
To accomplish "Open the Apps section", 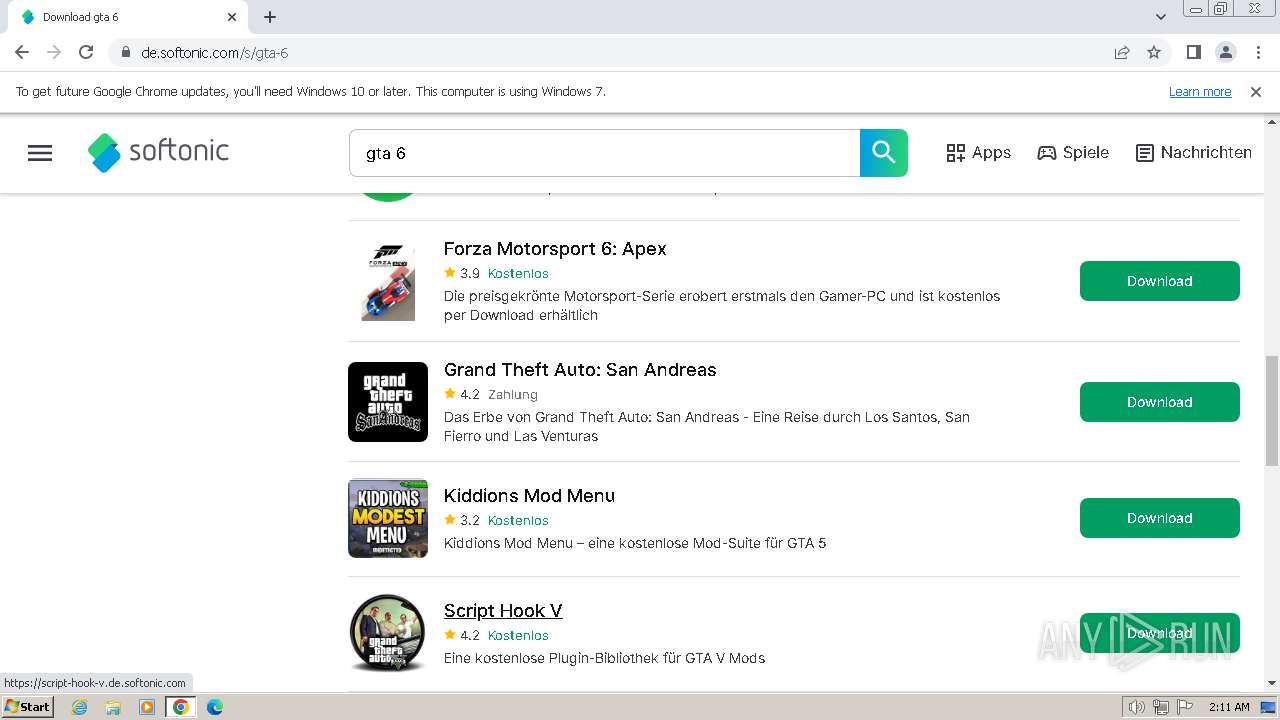I will tap(978, 153).
